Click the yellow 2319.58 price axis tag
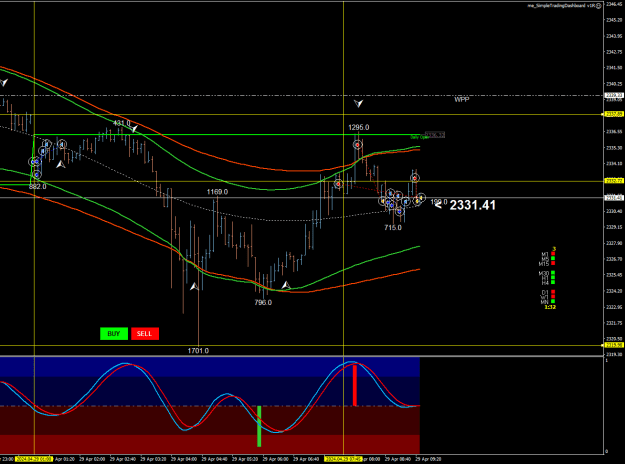Image resolution: width=625 pixels, height=464 pixels. (614, 345)
